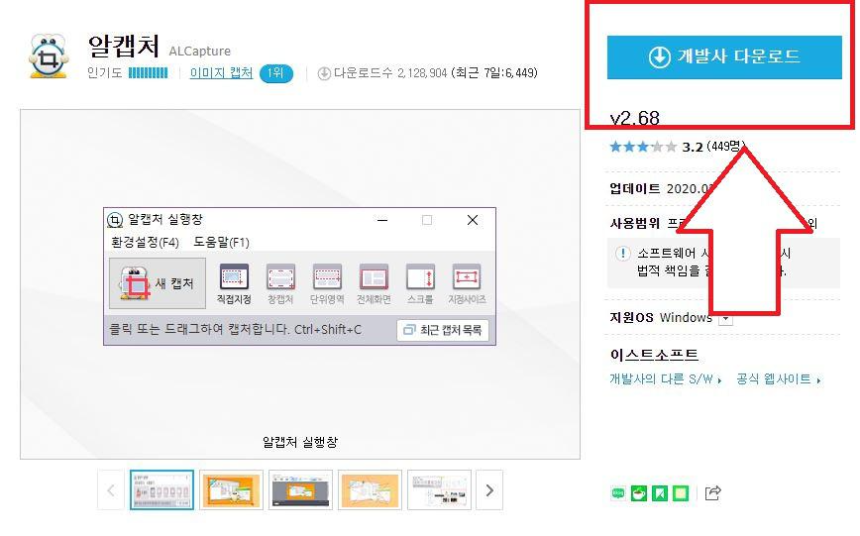Click the 업데이트 date text
Viewport: 860px width, 536px height.
point(661,189)
